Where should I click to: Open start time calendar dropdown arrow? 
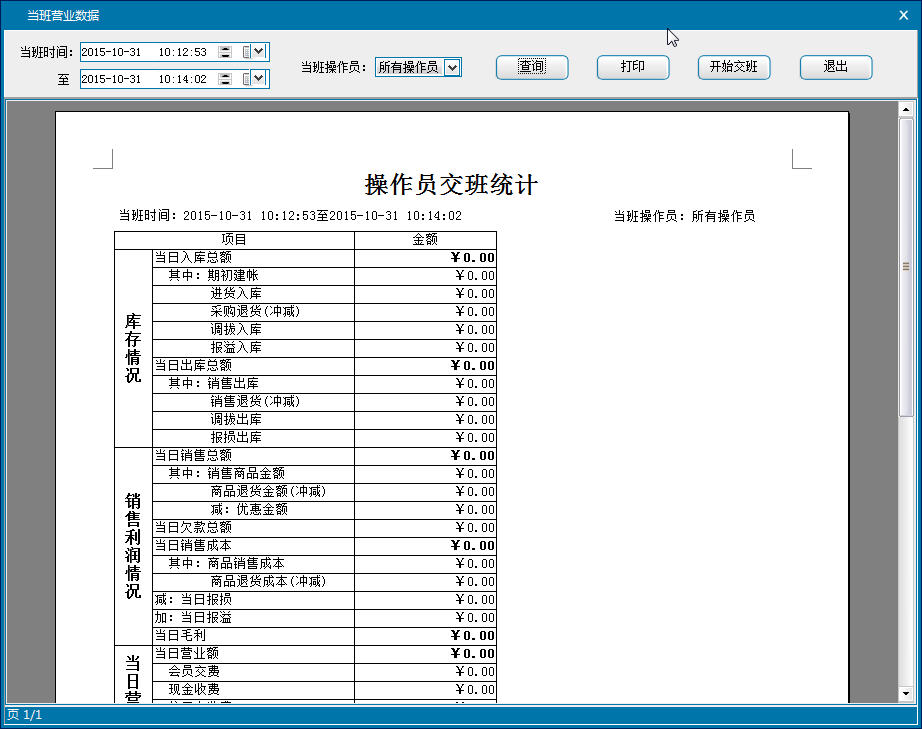tap(259, 52)
